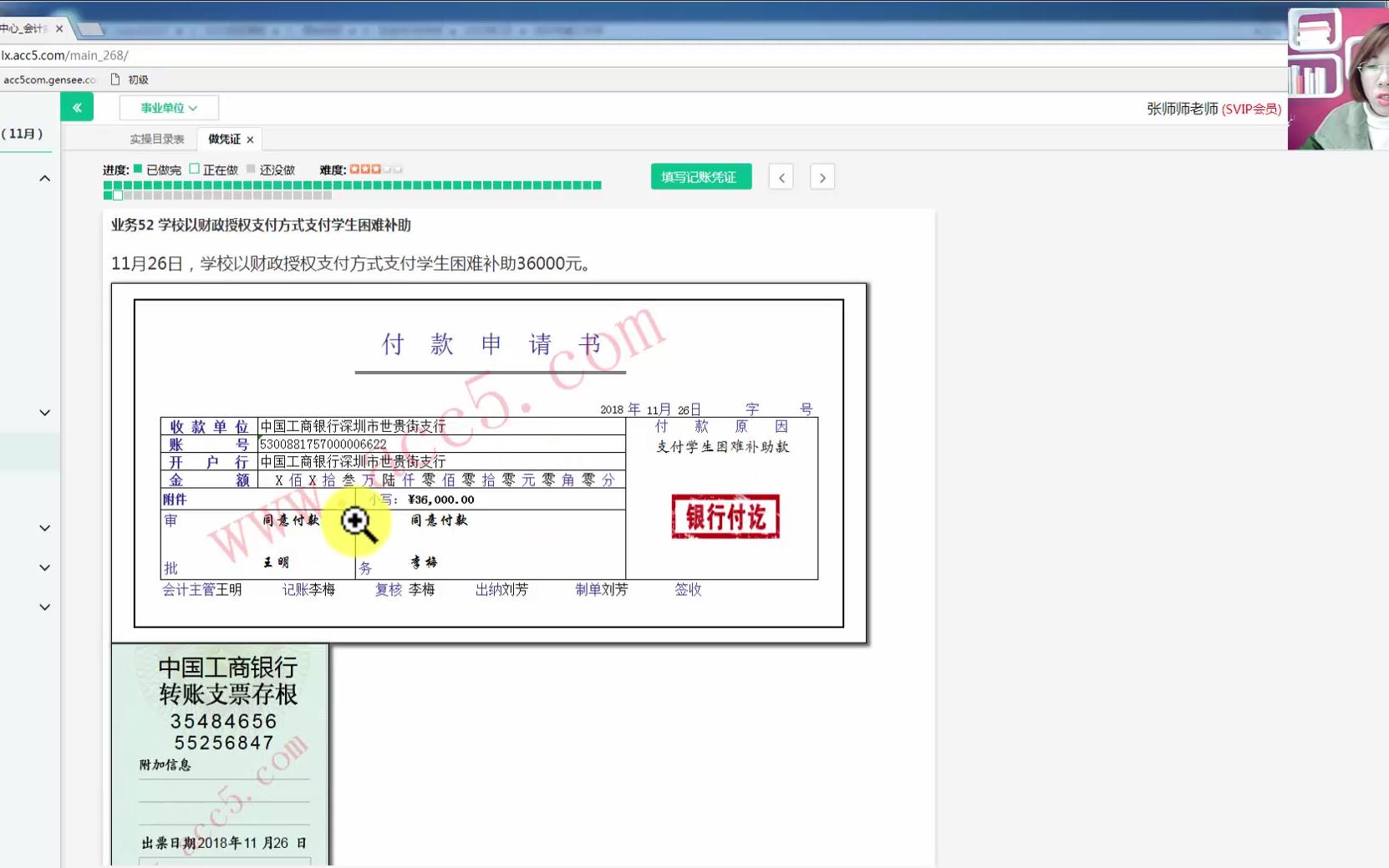Click the third difficulty star

[x=377, y=168]
